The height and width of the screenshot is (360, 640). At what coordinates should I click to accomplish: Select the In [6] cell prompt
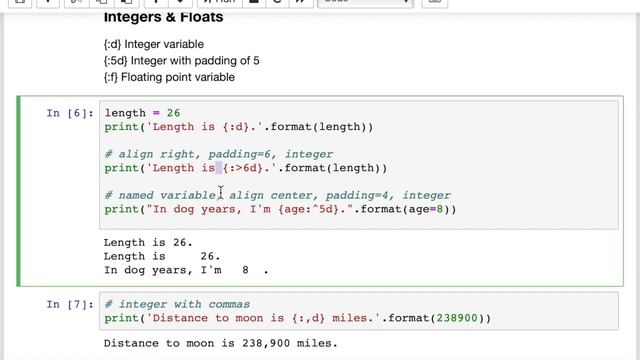click(70, 113)
